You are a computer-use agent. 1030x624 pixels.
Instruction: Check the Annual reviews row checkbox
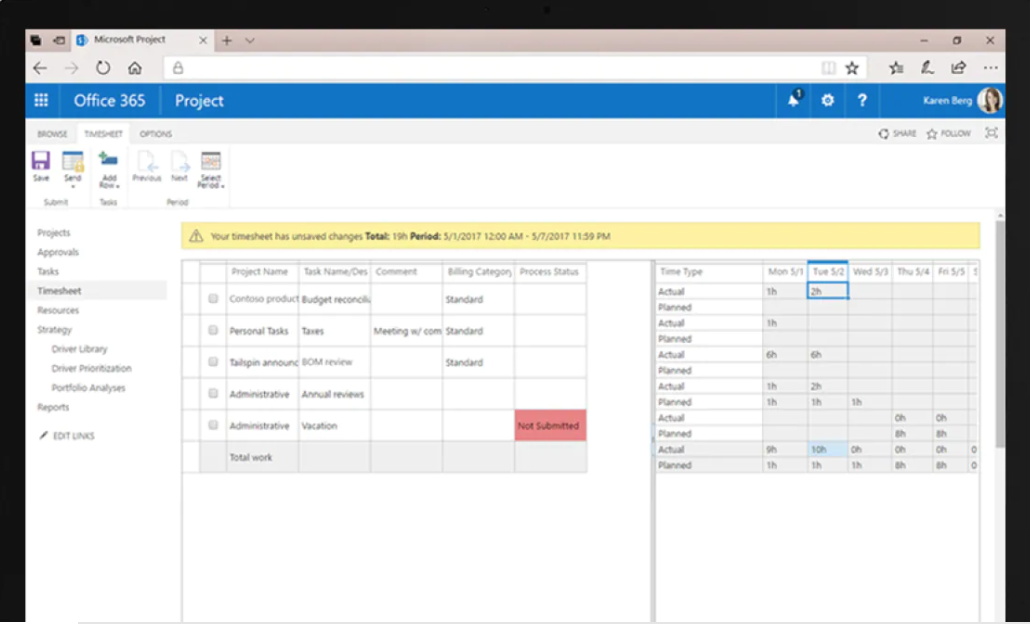[x=213, y=393]
